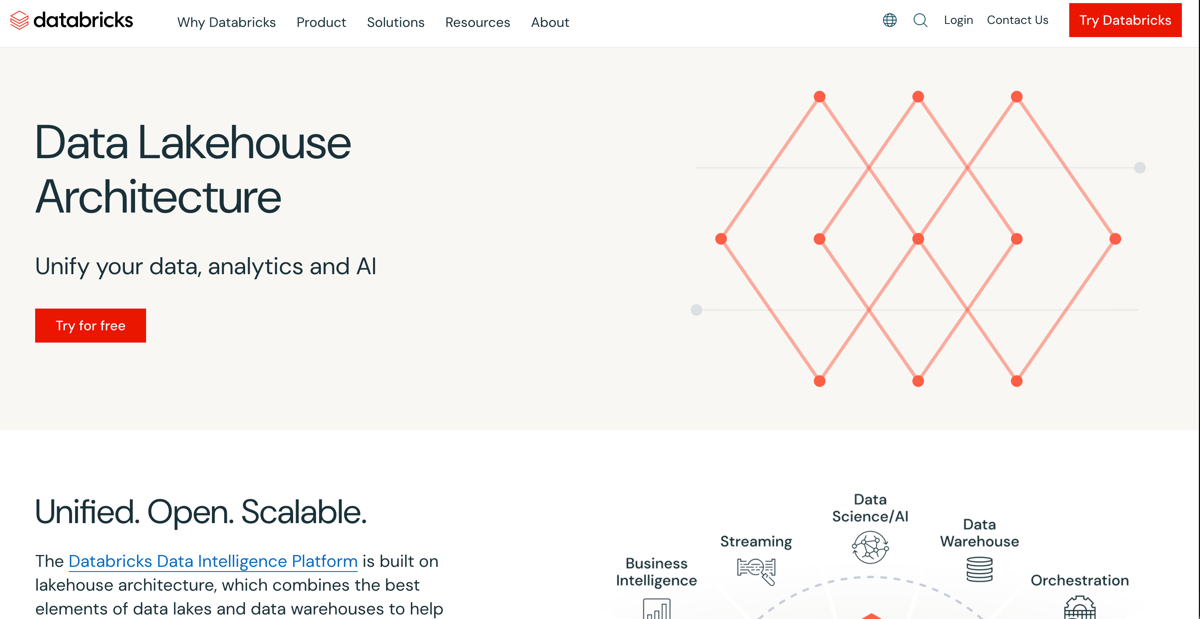Select the Streaming icon

coord(756,571)
